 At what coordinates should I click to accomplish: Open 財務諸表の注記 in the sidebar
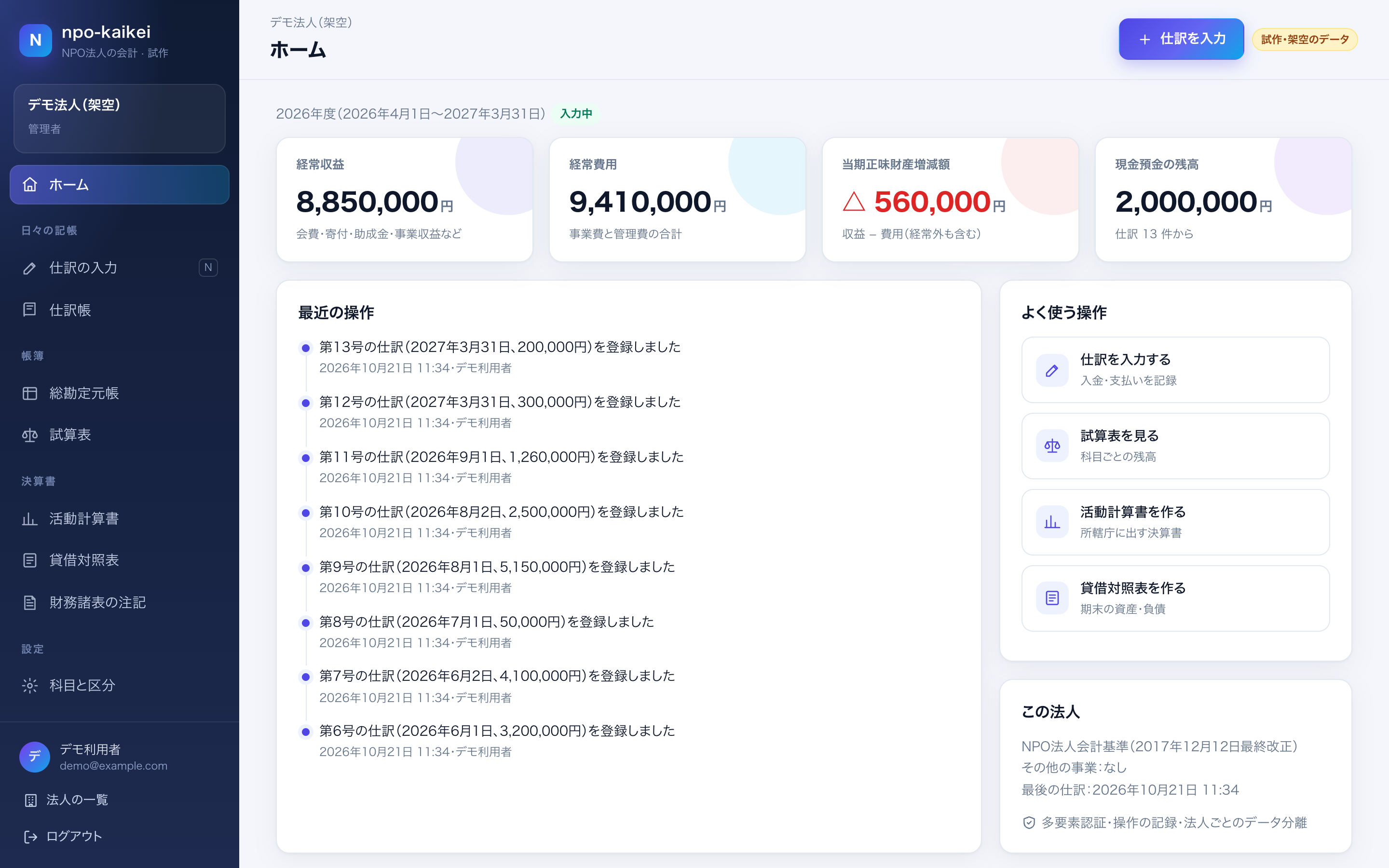[120, 602]
